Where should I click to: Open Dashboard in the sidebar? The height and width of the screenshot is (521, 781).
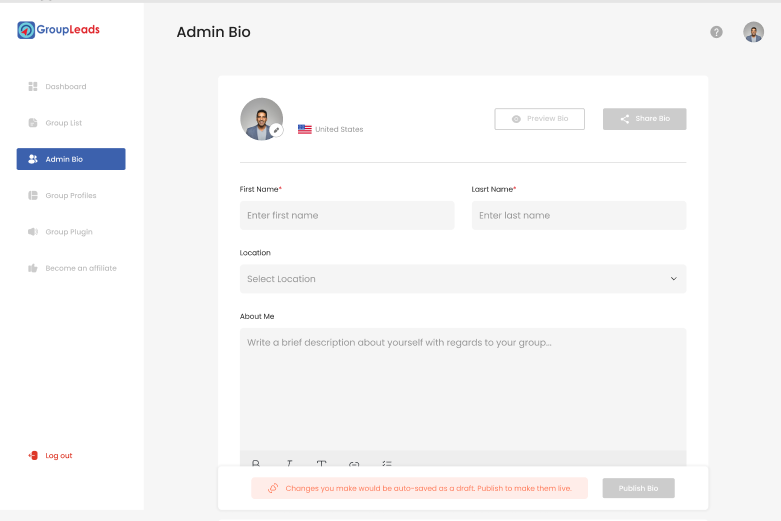(x=65, y=87)
